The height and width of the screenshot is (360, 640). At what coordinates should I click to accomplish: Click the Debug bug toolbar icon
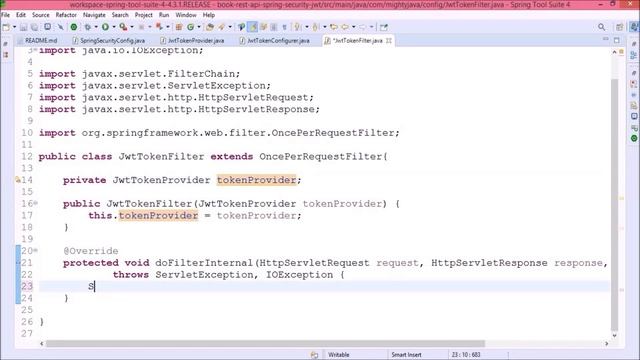[x=88, y=27]
